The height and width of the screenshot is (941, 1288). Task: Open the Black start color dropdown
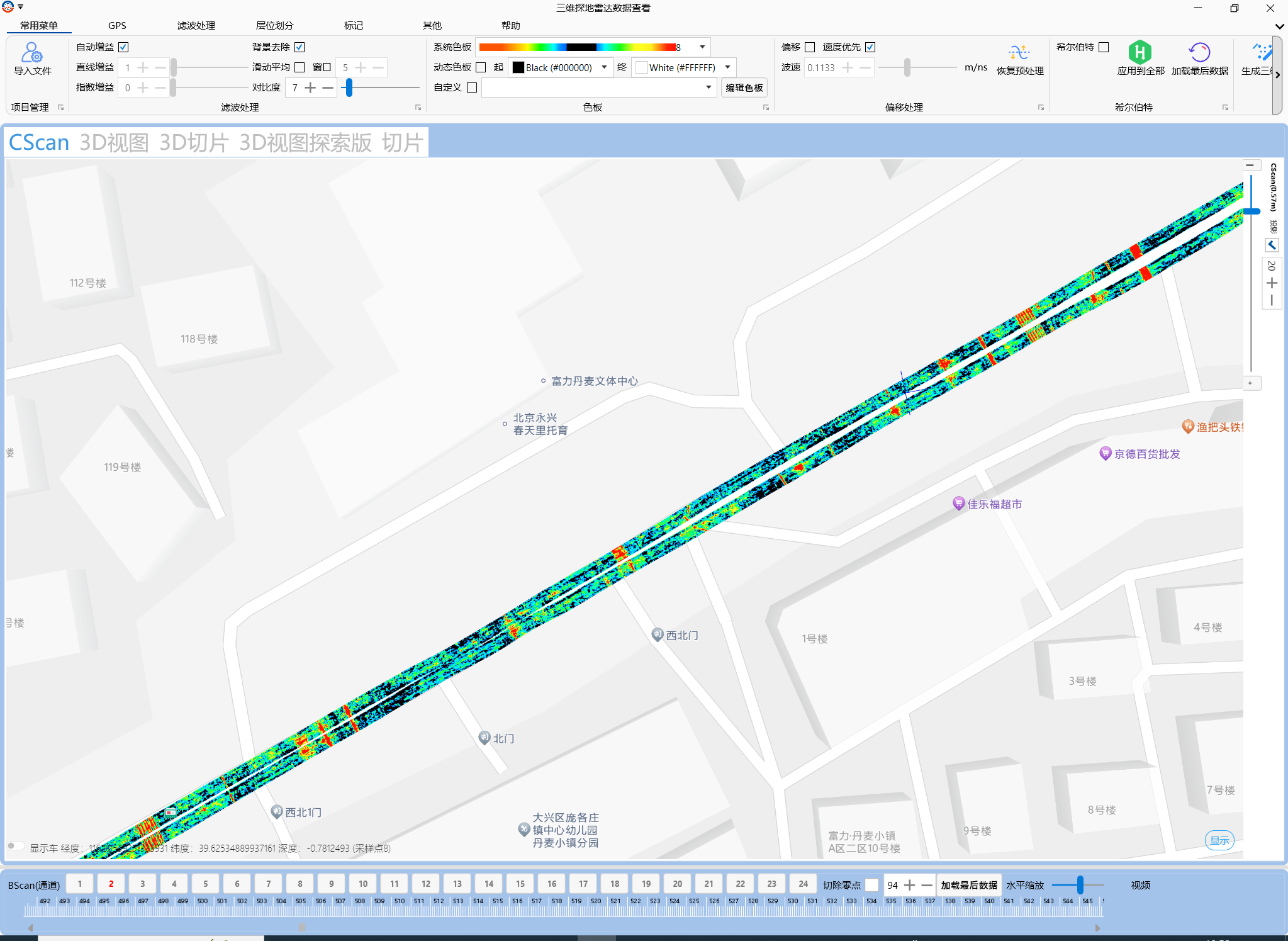pos(603,67)
